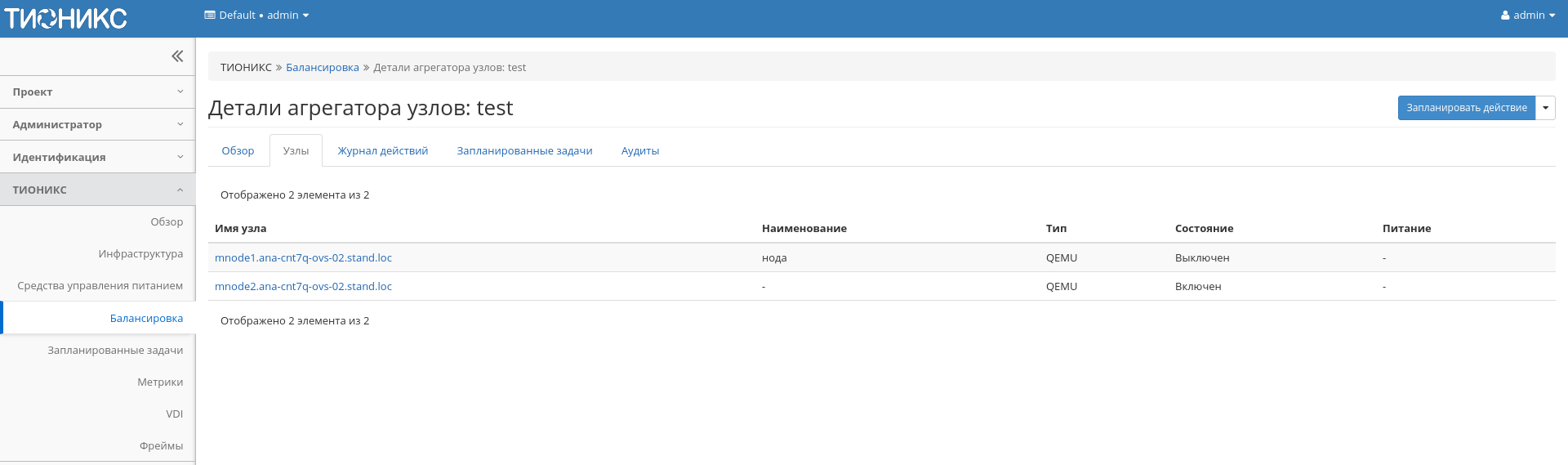Click the TIONIX logo

(65, 18)
